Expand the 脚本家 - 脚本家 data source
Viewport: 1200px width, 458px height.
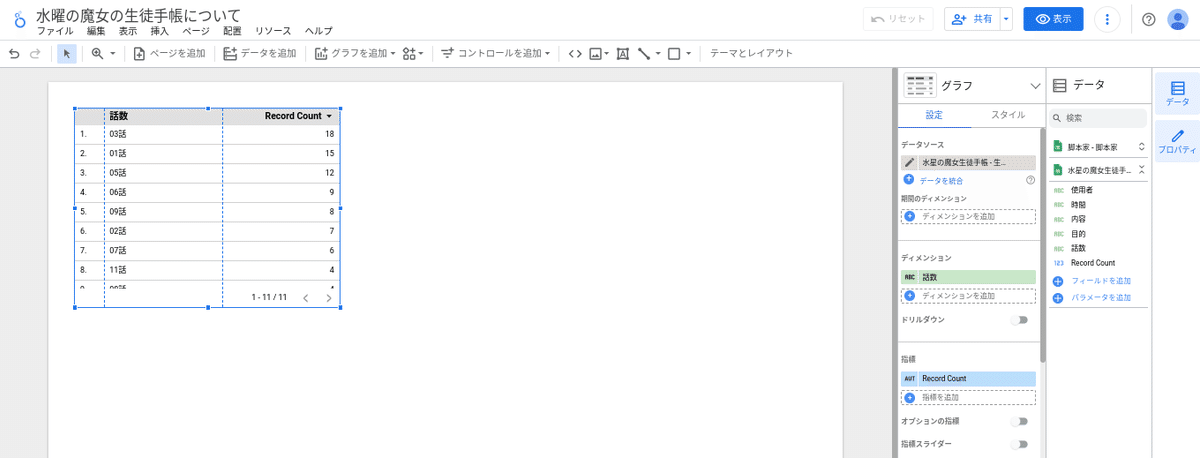point(1141,146)
